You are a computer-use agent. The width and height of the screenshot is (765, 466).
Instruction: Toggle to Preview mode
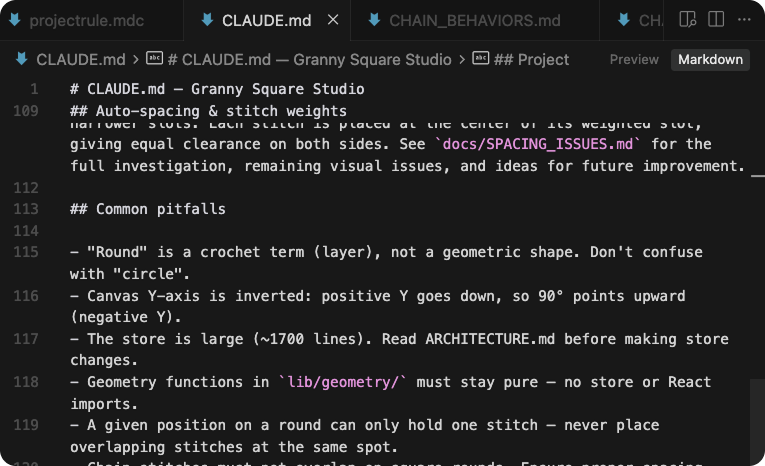click(634, 59)
